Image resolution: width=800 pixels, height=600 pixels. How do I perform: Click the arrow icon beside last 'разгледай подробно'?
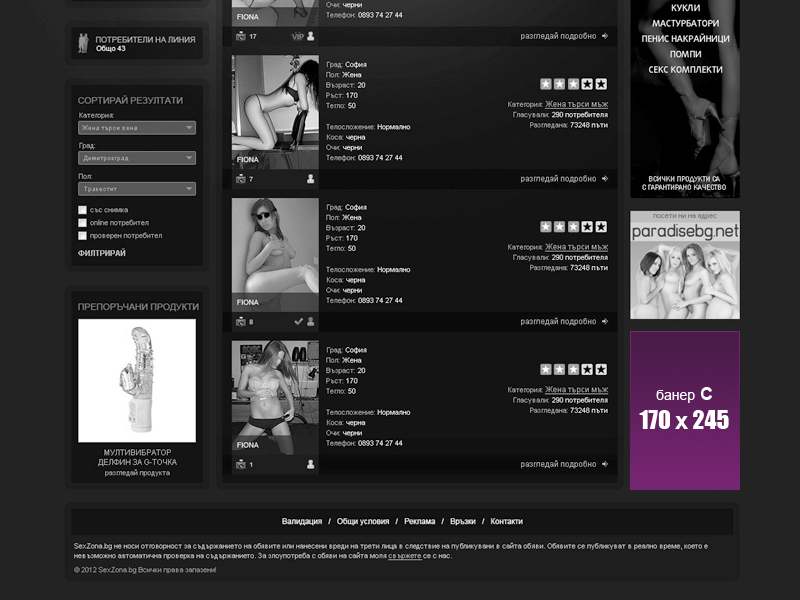tap(604, 464)
